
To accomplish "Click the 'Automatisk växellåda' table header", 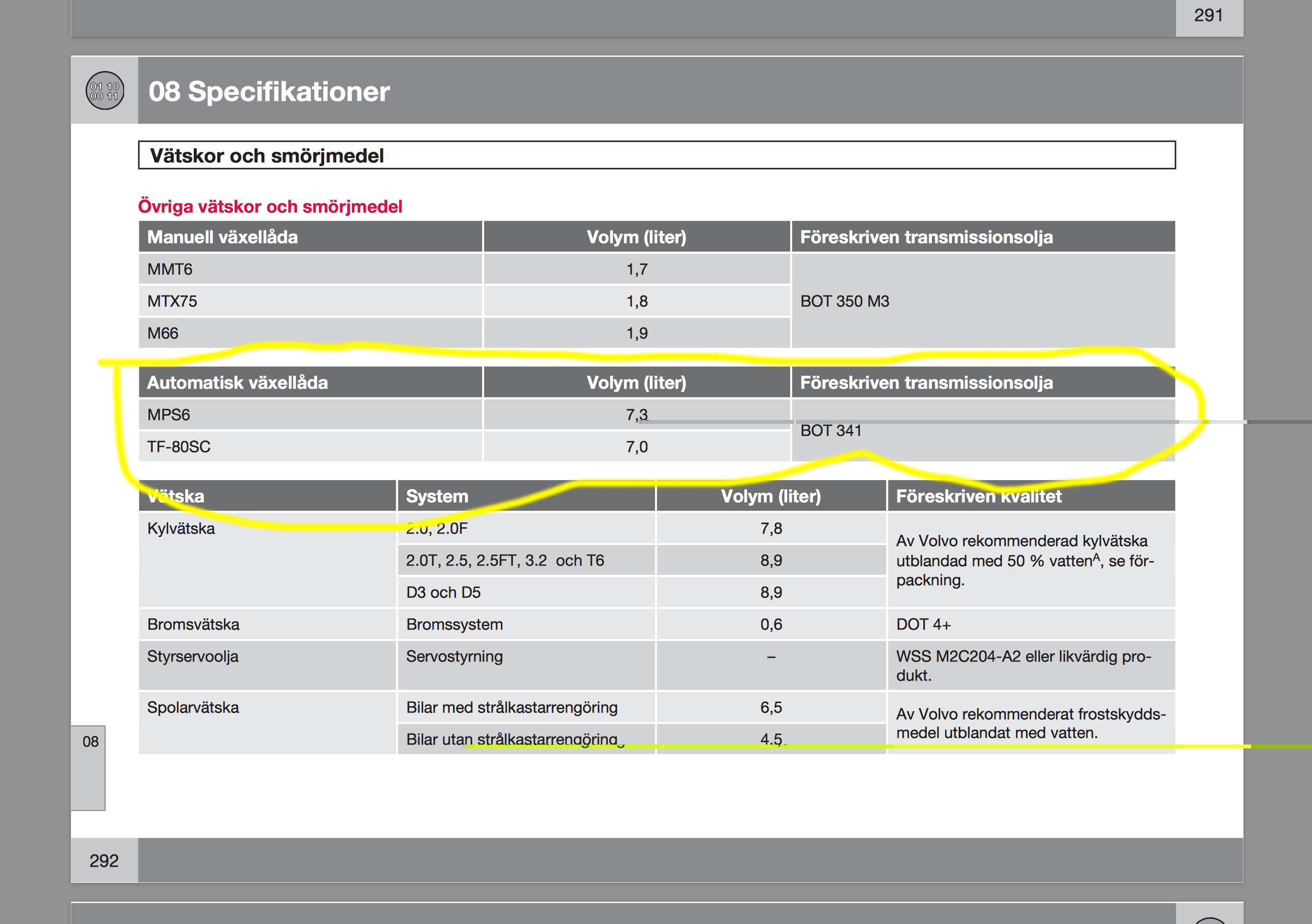I will point(237,383).
